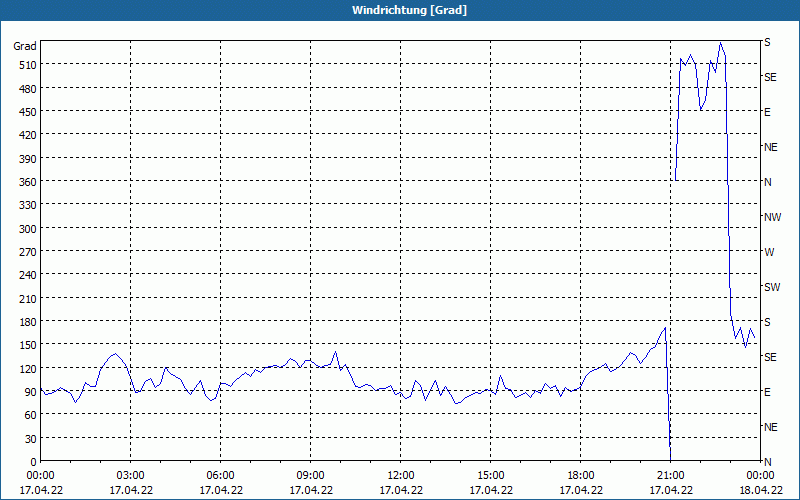This screenshot has height=500, width=800.
Task: Click the 09:00 time label
Action: [x=310, y=476]
